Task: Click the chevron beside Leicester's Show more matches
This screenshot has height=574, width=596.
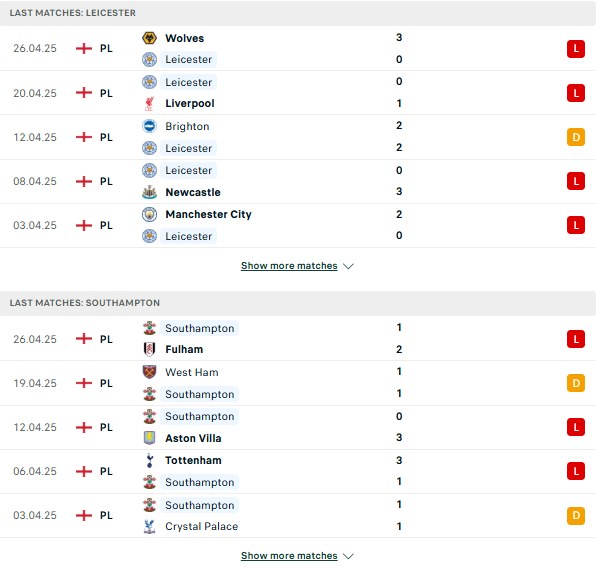Action: [x=348, y=266]
